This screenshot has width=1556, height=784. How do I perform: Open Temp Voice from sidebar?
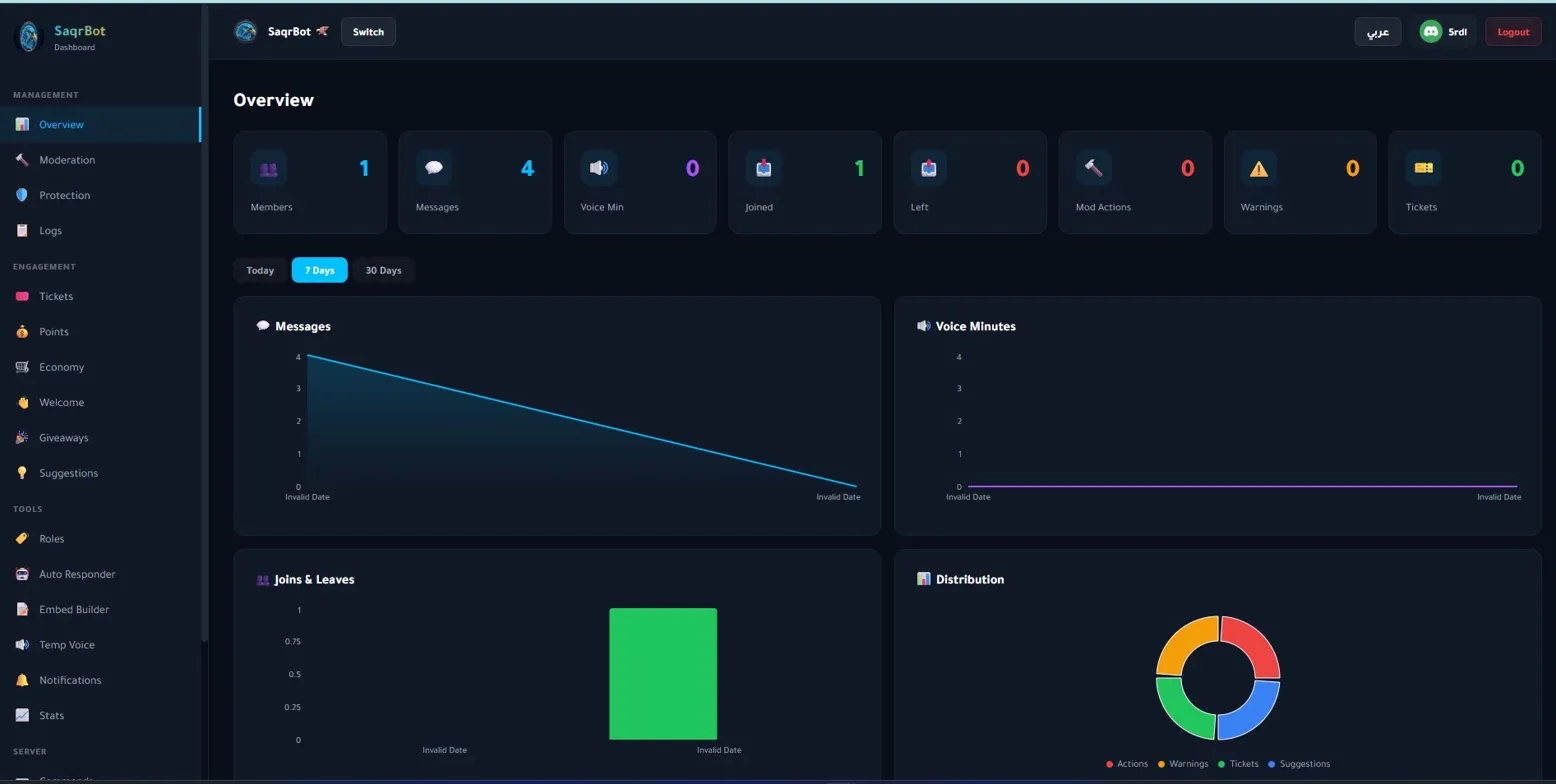pyautogui.click(x=100, y=645)
